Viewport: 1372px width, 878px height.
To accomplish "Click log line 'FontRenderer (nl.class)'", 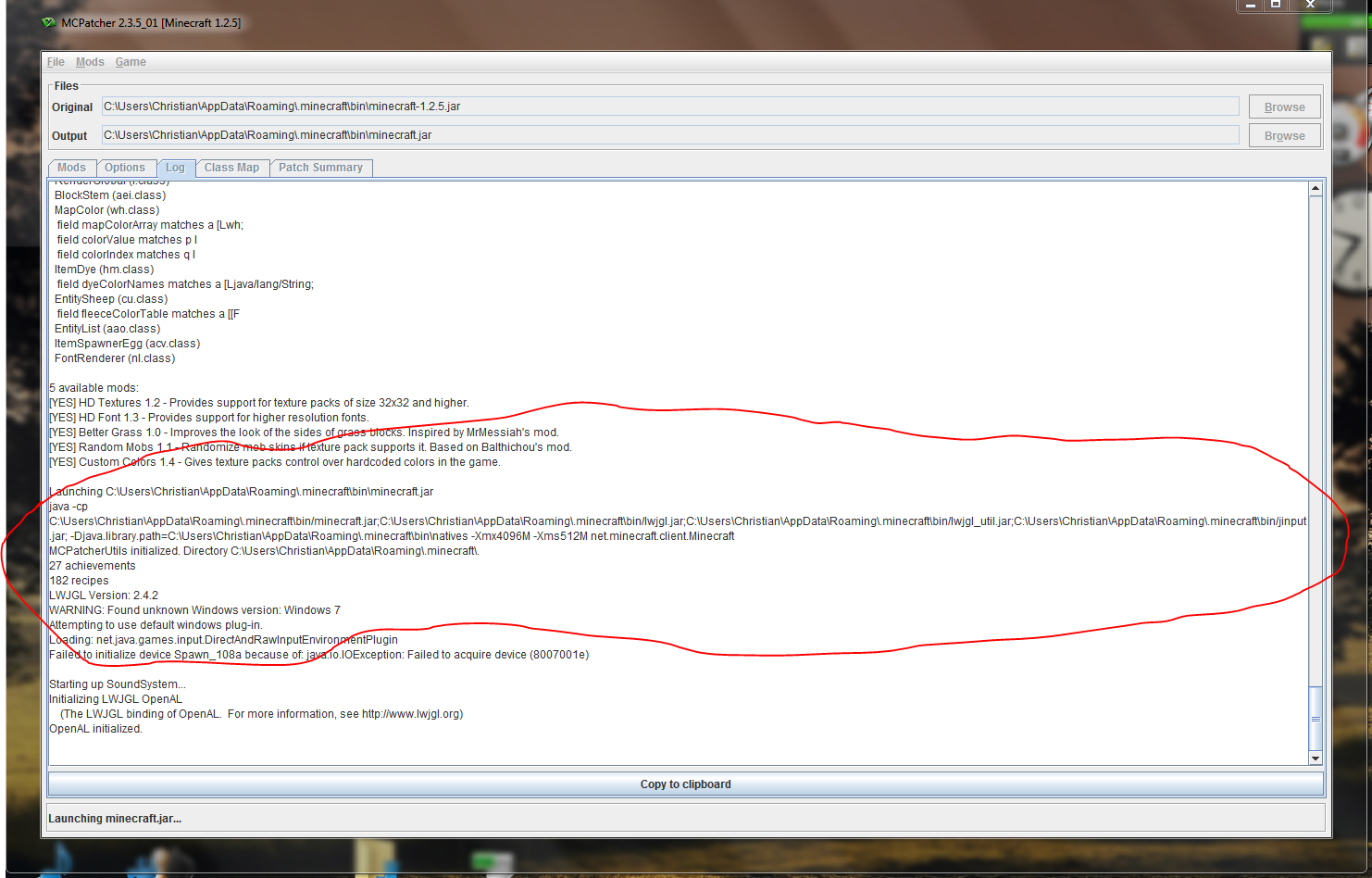I will pyautogui.click(x=115, y=358).
